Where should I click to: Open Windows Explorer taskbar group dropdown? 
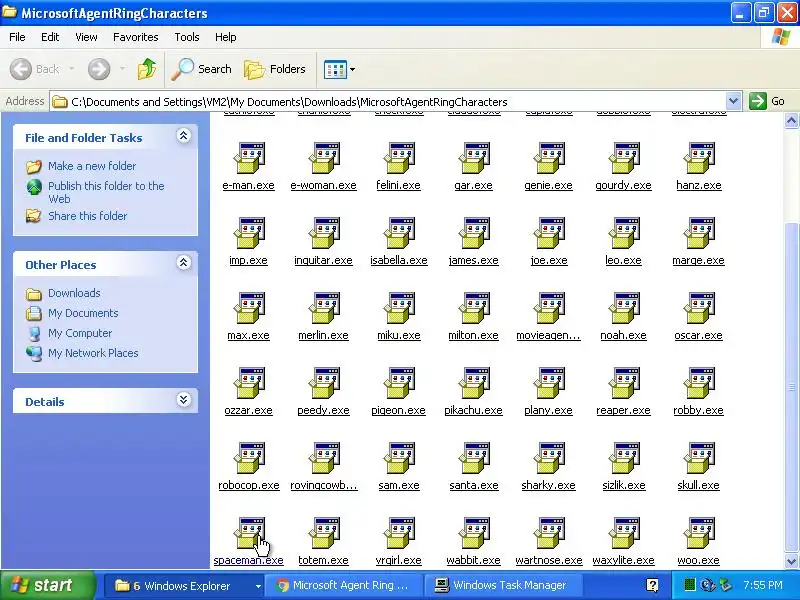pyautogui.click(x=258, y=586)
